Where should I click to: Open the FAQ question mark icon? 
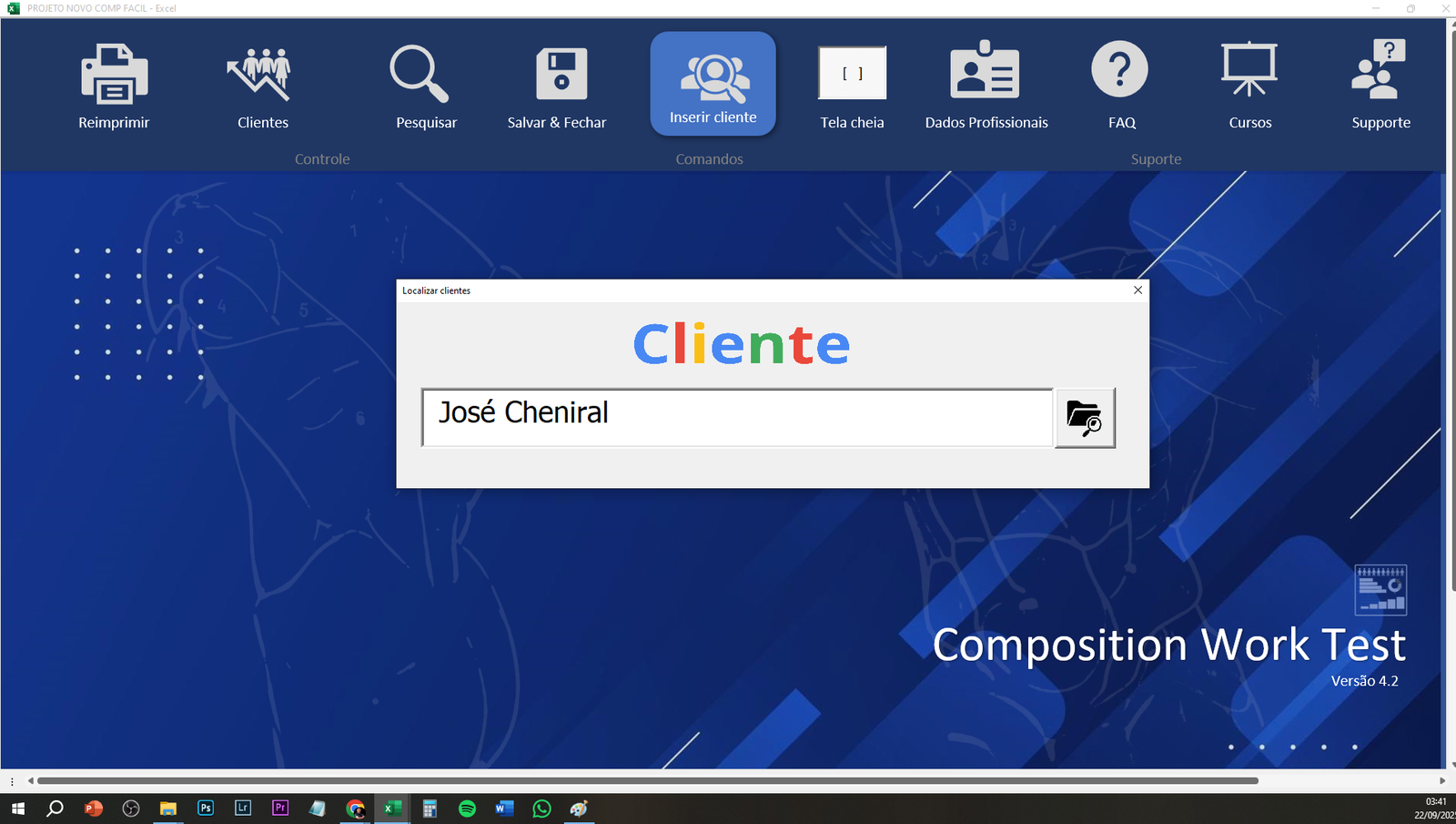tap(1119, 71)
